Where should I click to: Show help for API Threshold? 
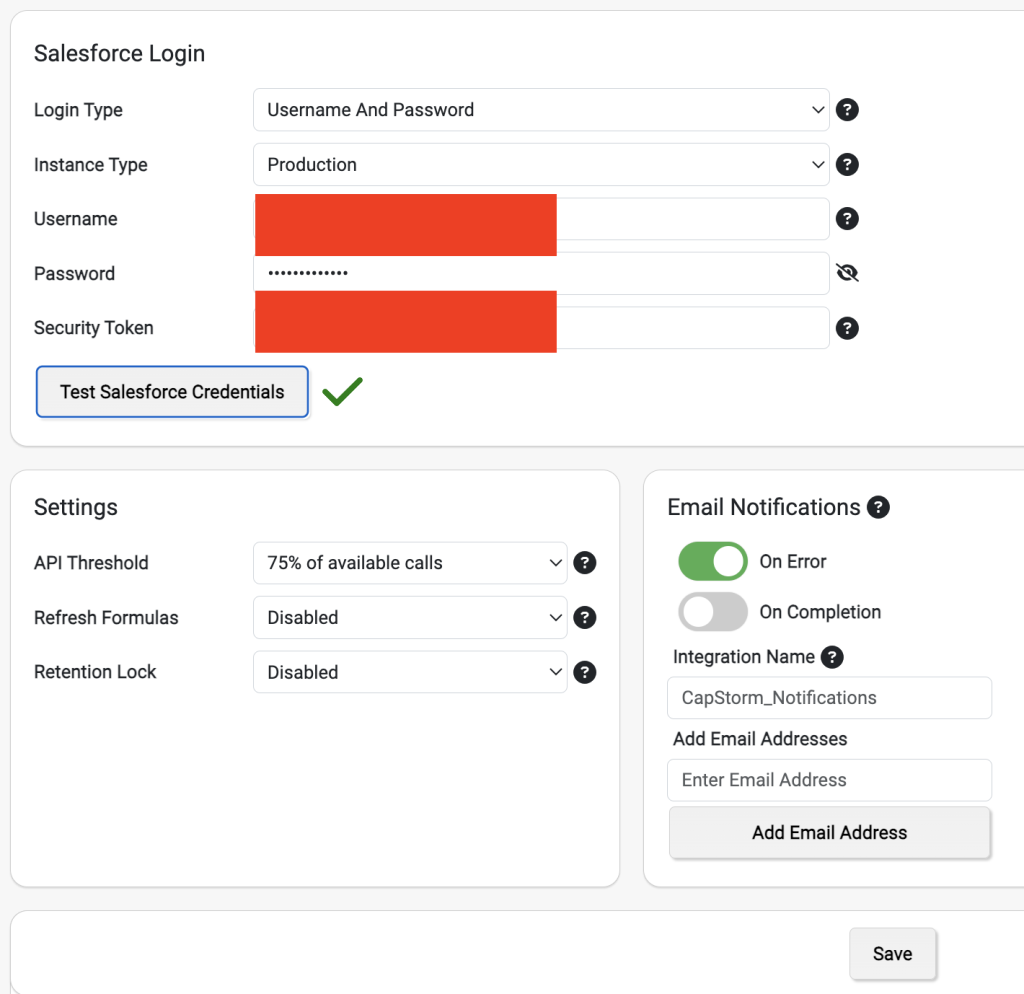584,563
